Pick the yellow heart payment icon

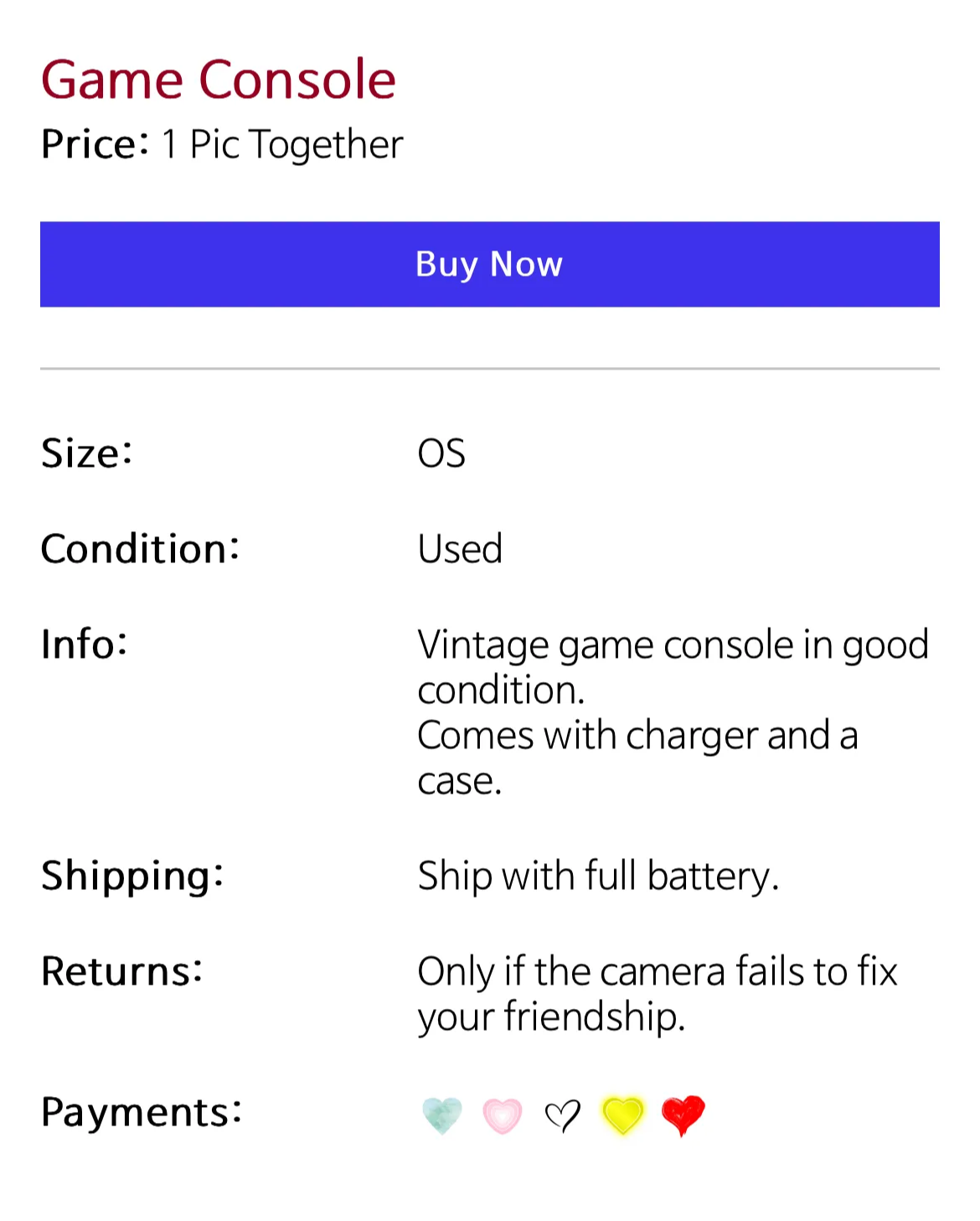click(623, 1115)
